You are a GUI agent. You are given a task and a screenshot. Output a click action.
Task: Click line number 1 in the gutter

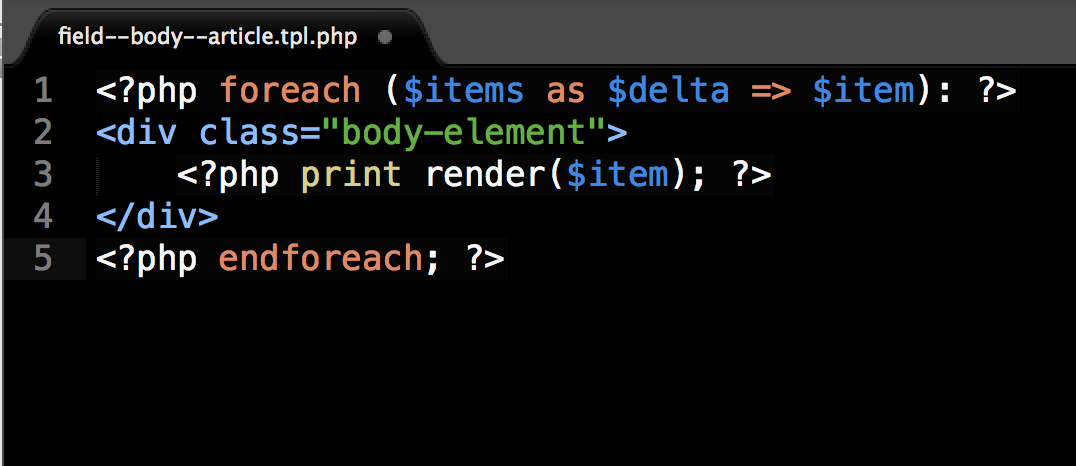[43, 91]
